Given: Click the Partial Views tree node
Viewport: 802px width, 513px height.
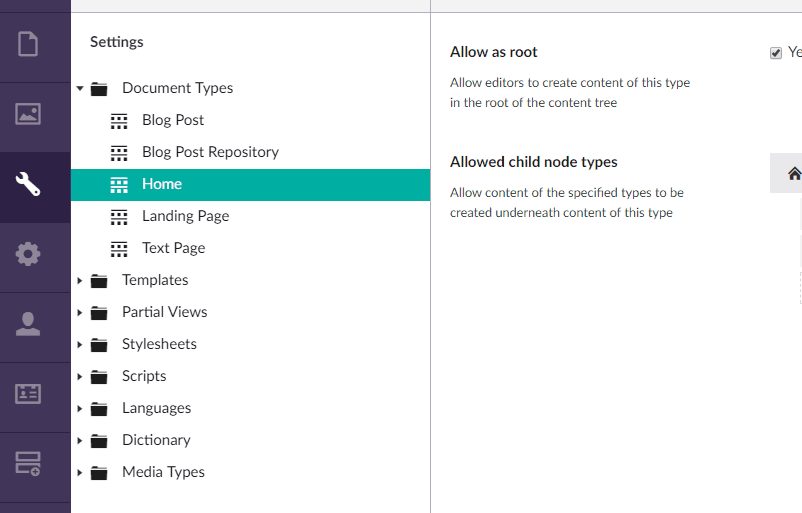Looking at the screenshot, I should pyautogui.click(x=164, y=312).
